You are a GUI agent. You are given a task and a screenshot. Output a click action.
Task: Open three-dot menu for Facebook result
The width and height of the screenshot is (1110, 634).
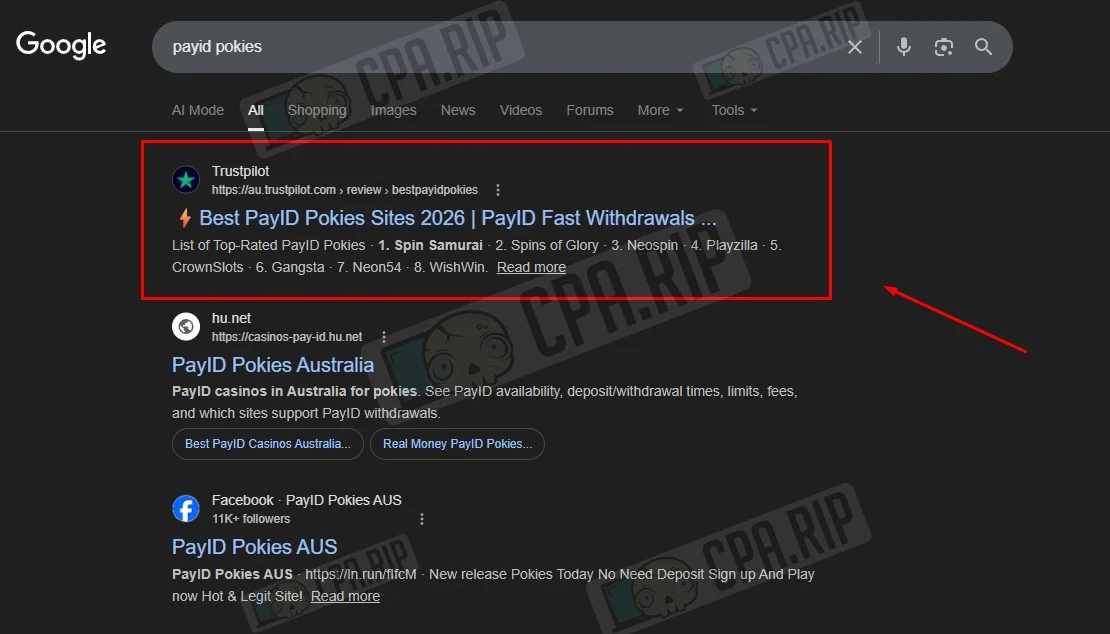click(422, 519)
